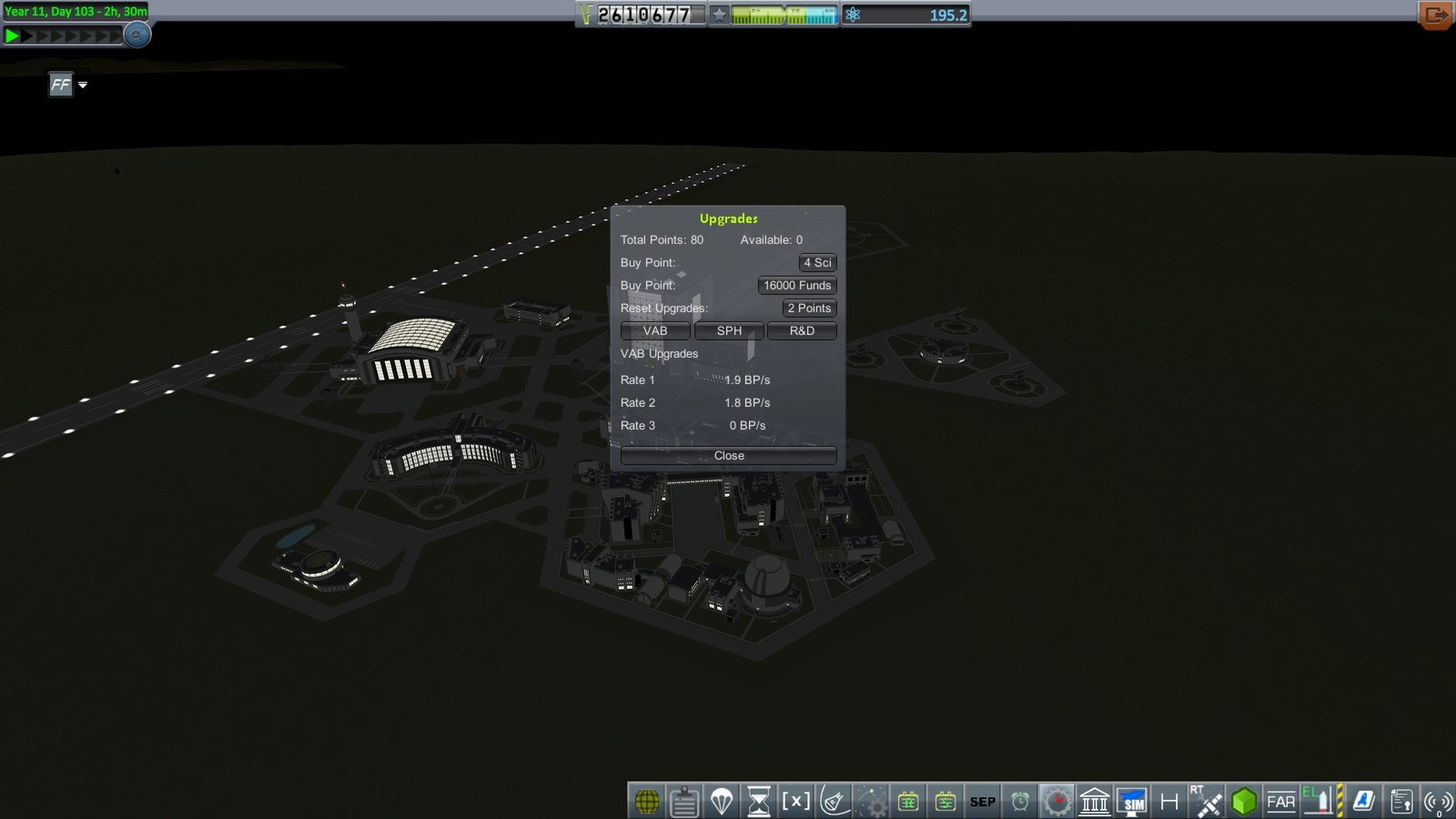The image size is (1456, 819).
Task: Click the green cube toolbar icon
Action: (1244, 802)
